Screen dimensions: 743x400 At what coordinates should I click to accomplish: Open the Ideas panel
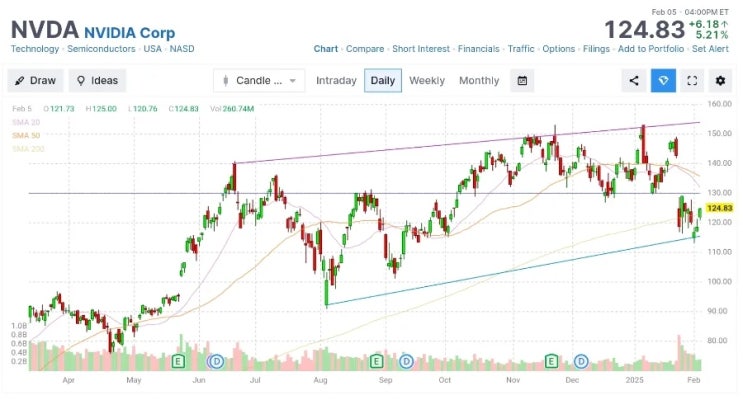pos(97,81)
